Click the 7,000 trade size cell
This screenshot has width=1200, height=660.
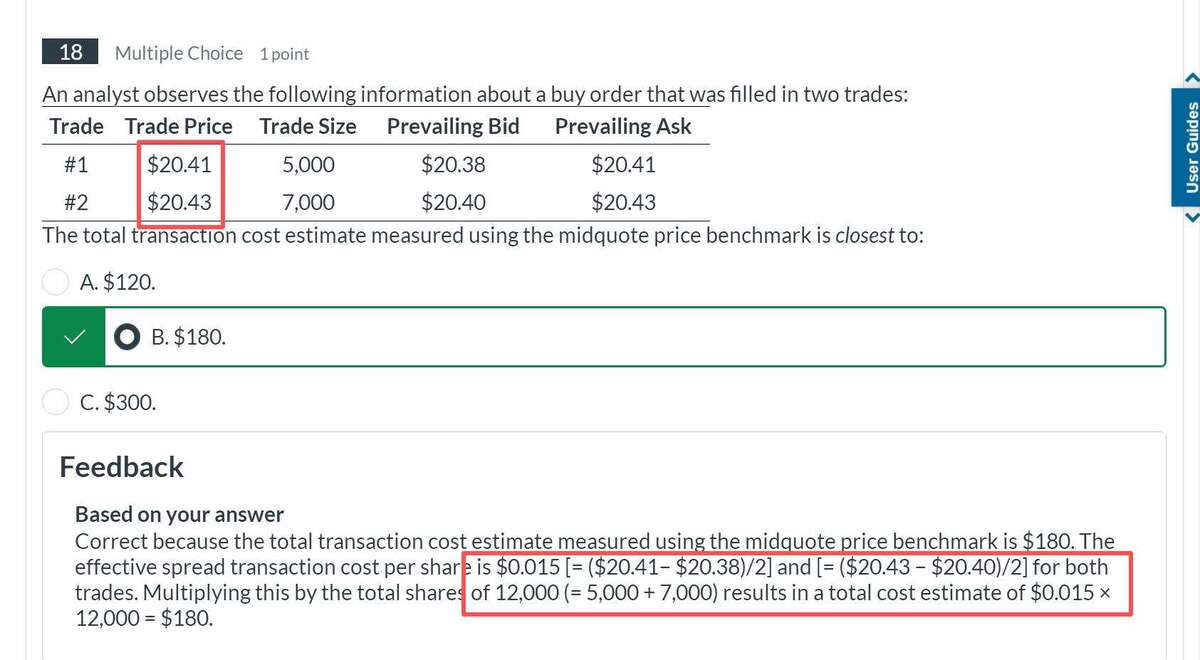click(x=308, y=203)
